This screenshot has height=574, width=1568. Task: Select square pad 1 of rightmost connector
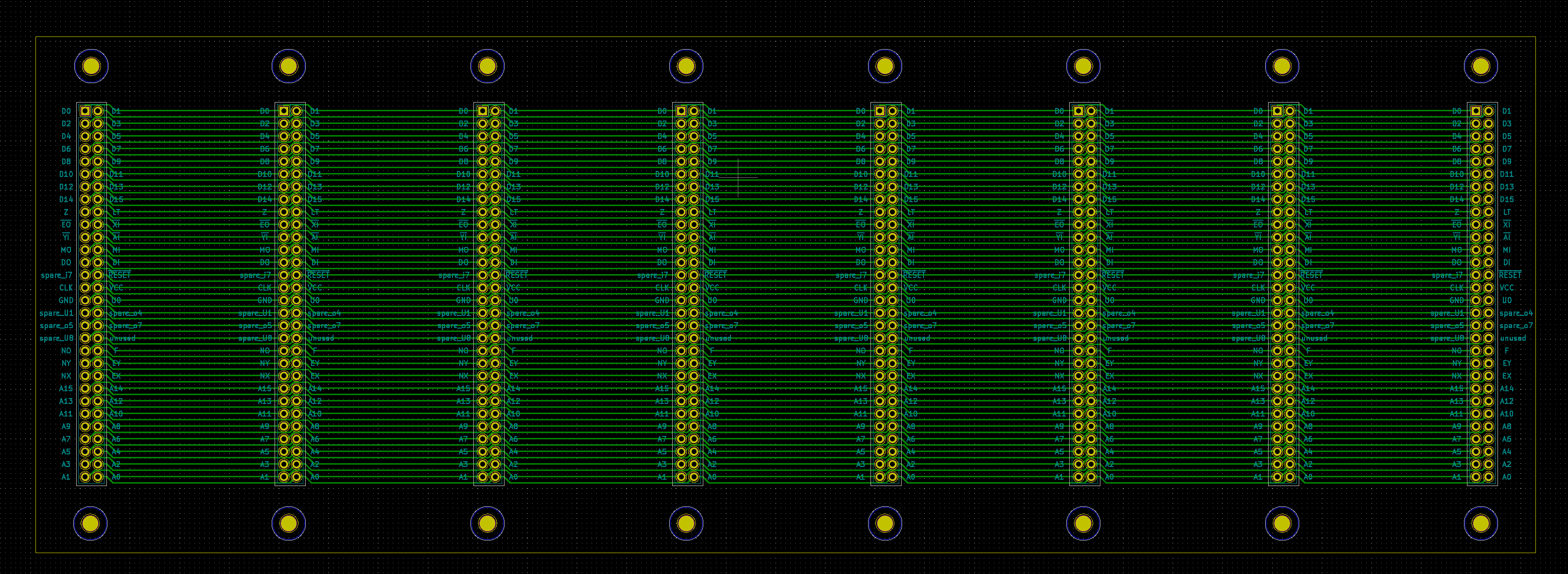click(x=1476, y=111)
